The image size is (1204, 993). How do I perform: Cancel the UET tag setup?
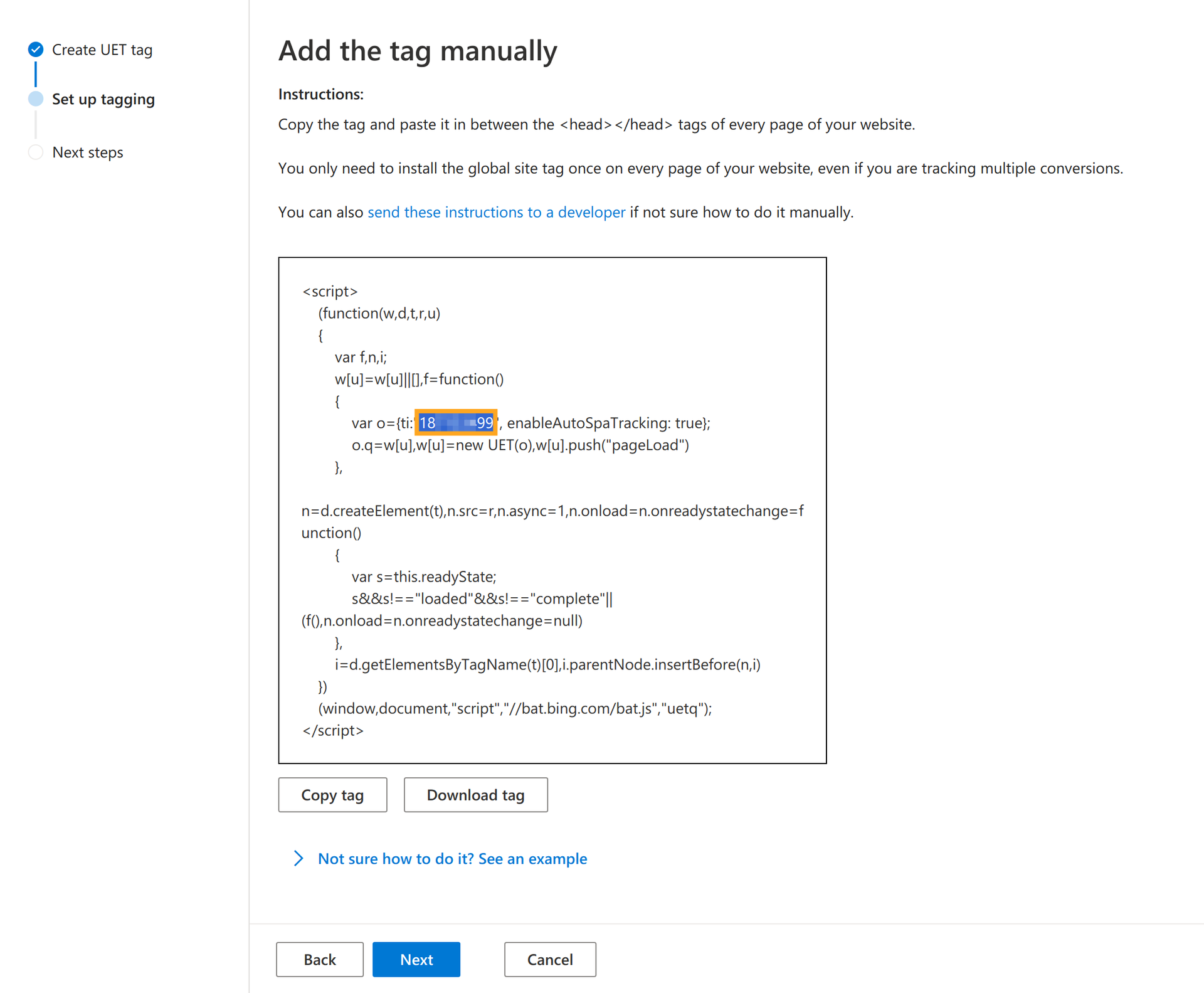pos(550,959)
